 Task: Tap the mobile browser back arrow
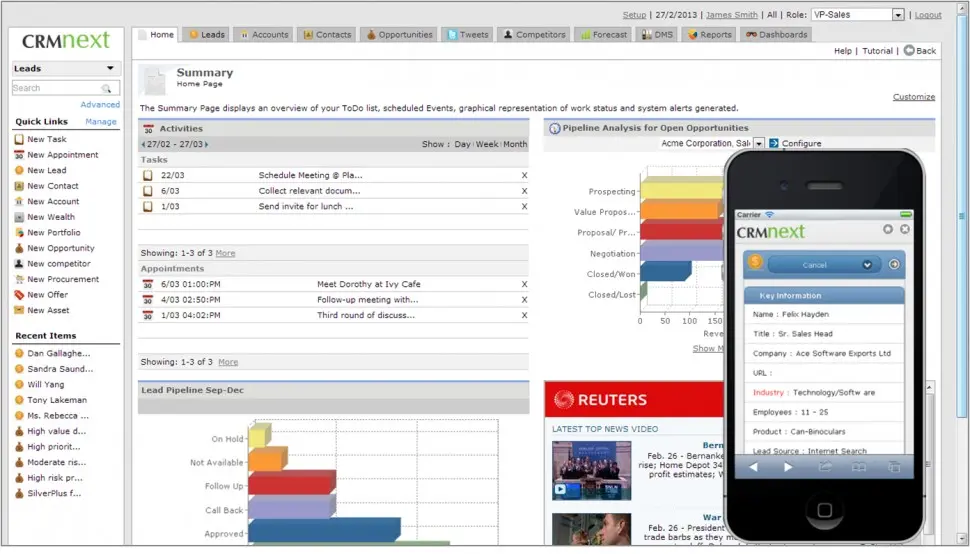pos(754,467)
